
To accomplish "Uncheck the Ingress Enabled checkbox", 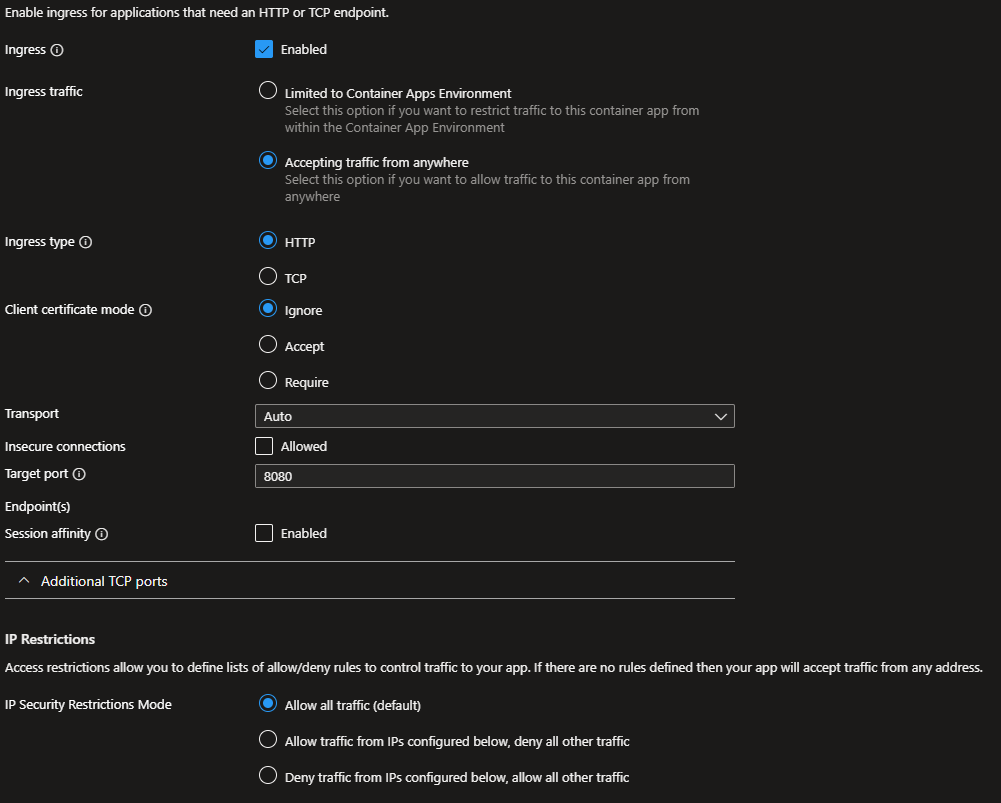I will (x=264, y=49).
